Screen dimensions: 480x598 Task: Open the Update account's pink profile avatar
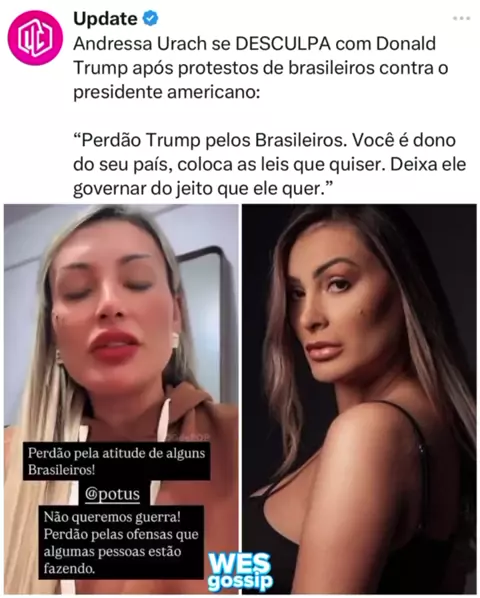coord(35,37)
